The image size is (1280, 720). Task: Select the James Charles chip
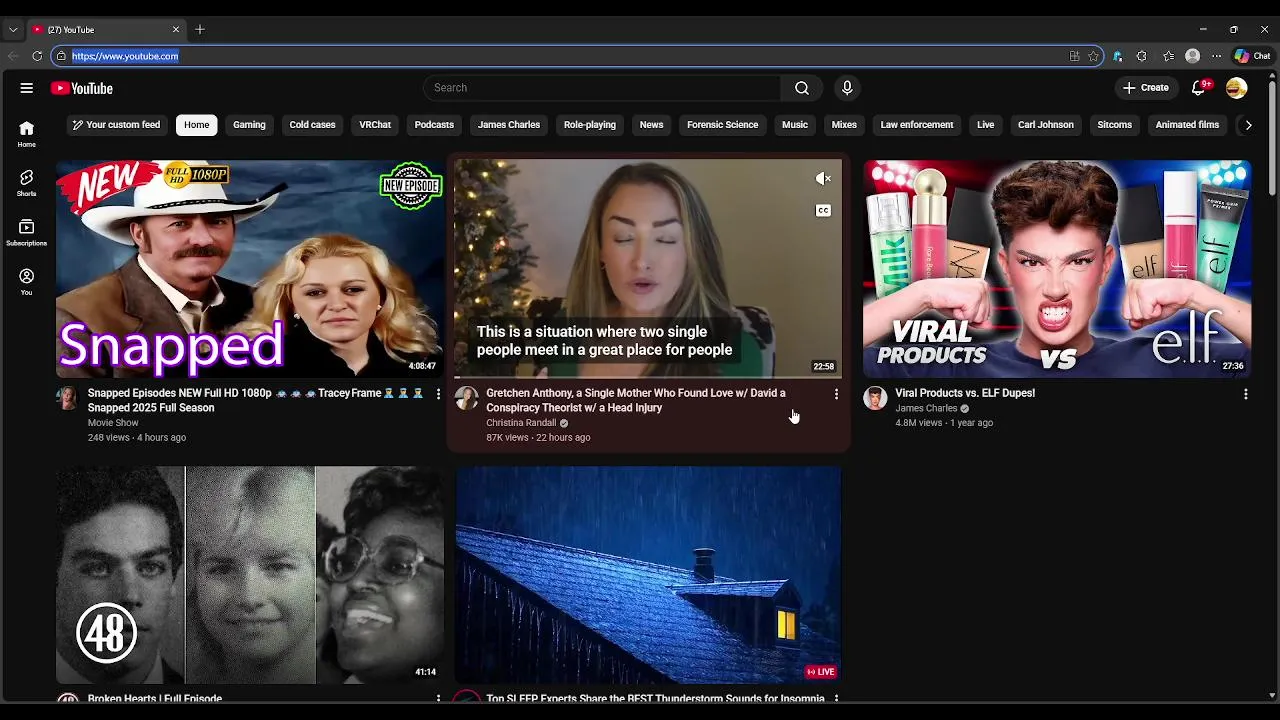click(509, 125)
